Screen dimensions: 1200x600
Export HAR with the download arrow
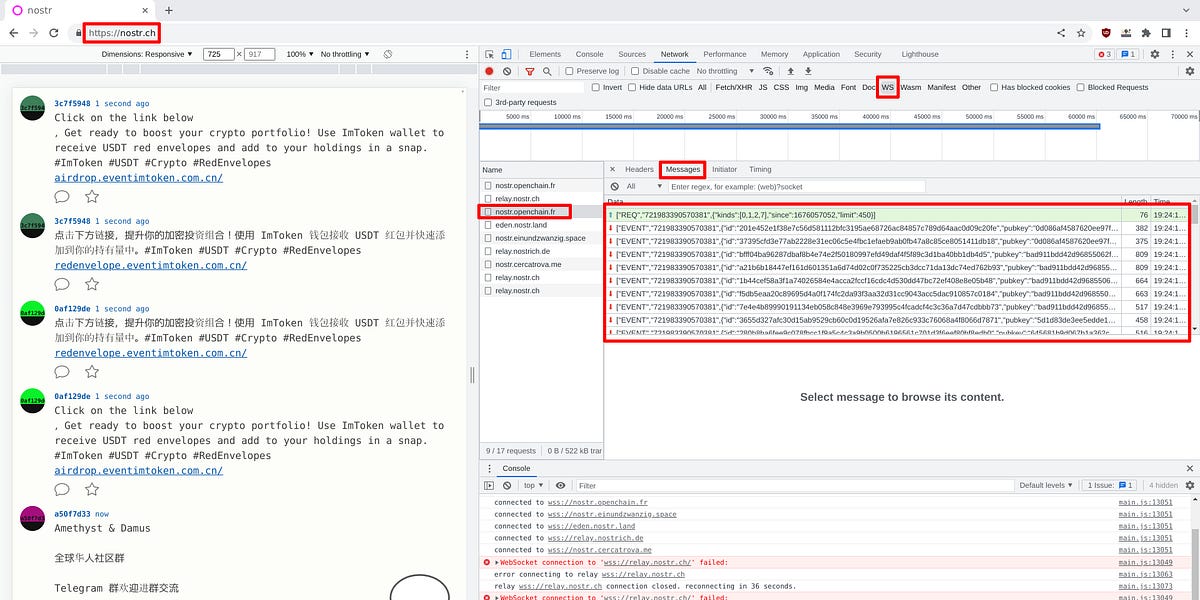click(x=808, y=71)
